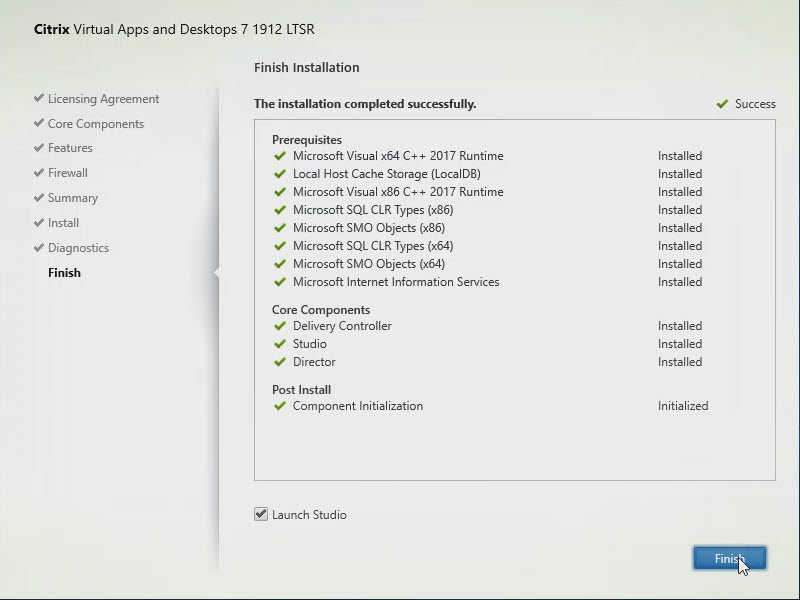The height and width of the screenshot is (600, 800).
Task: Click the 'Initialized' status value
Action: click(x=683, y=406)
